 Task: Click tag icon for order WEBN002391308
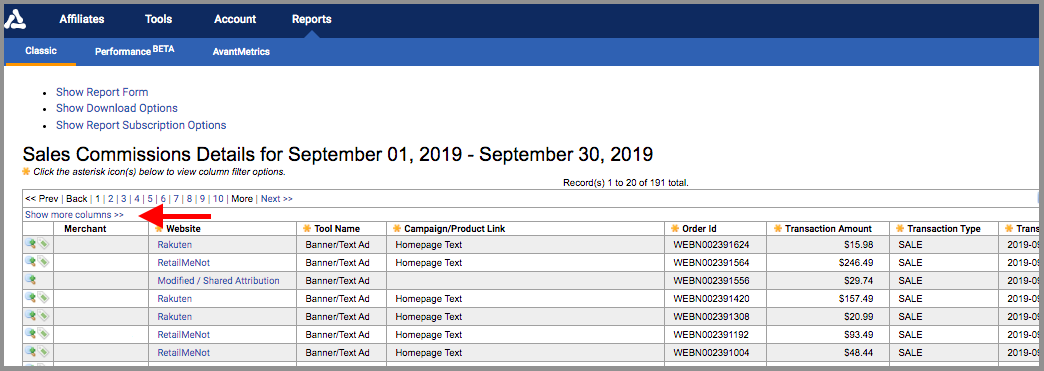[x=43, y=316]
